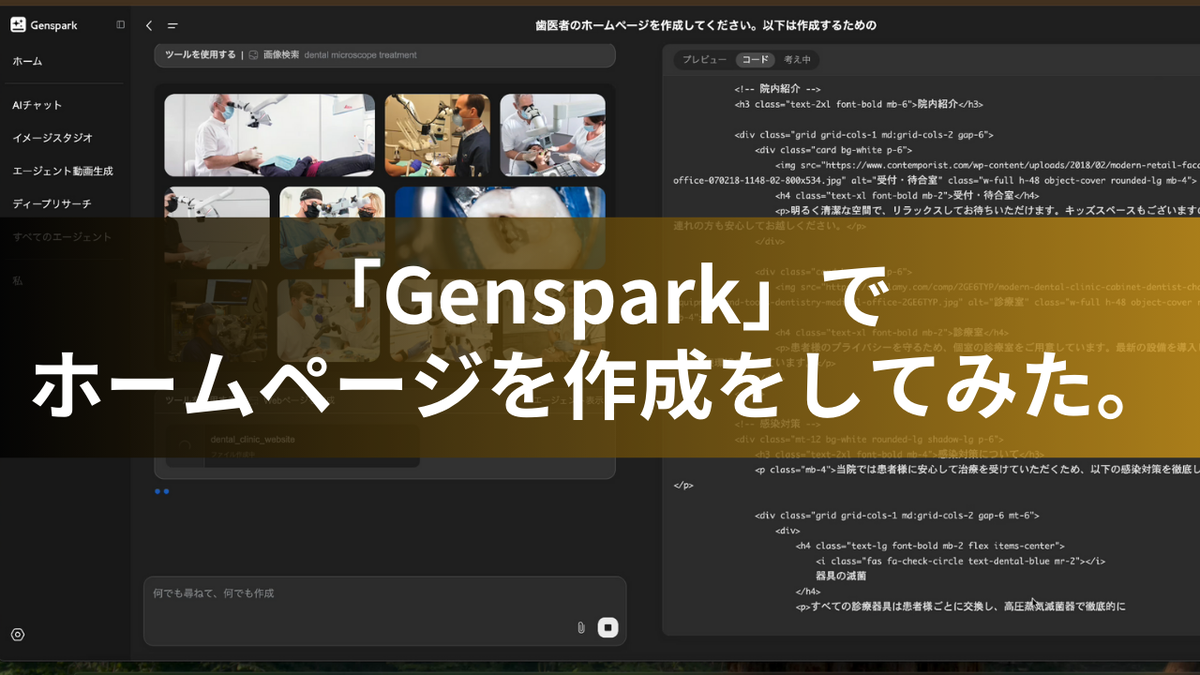
Task: Click the paperclip attachment icon
Action: [581, 628]
